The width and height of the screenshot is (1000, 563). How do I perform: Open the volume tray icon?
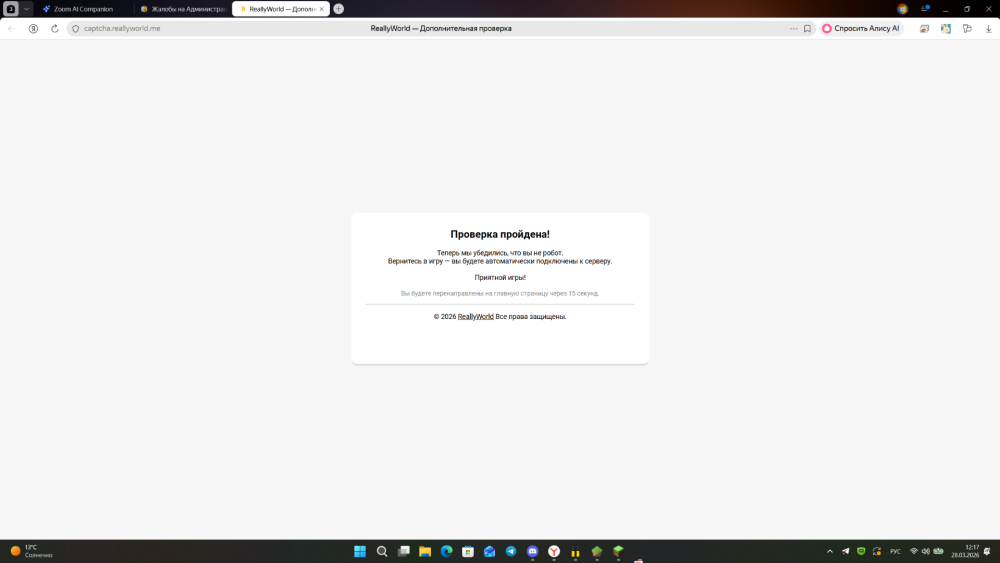pos(925,552)
